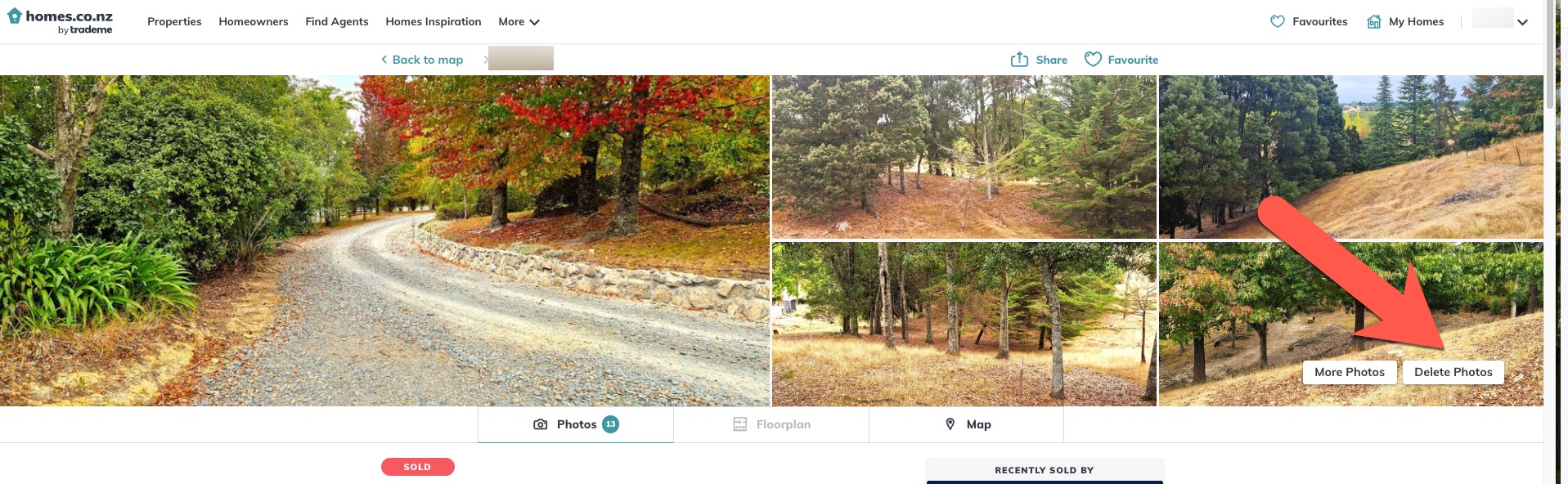Expand the More menu dropdown
Screen dimensions: 1568x484
pyautogui.click(x=519, y=22)
